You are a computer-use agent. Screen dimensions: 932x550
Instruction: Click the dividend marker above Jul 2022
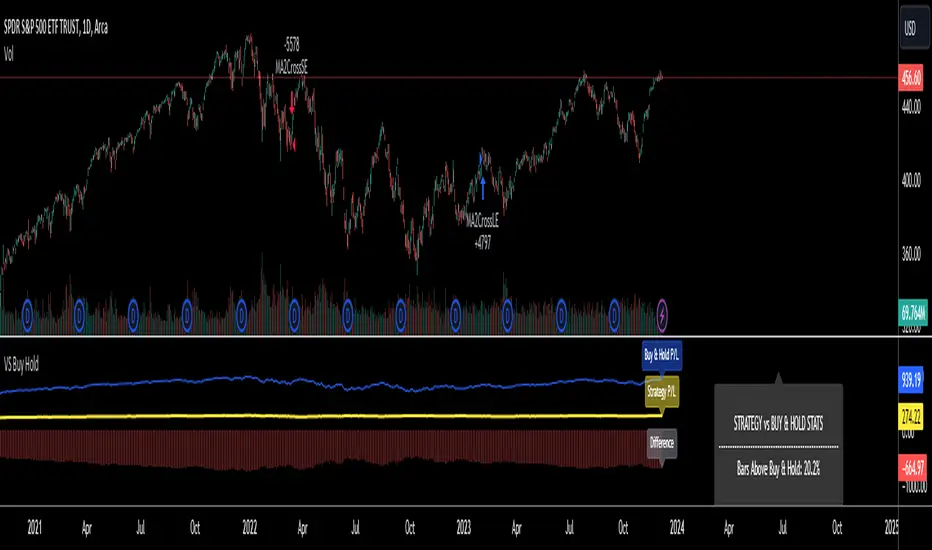[348, 315]
